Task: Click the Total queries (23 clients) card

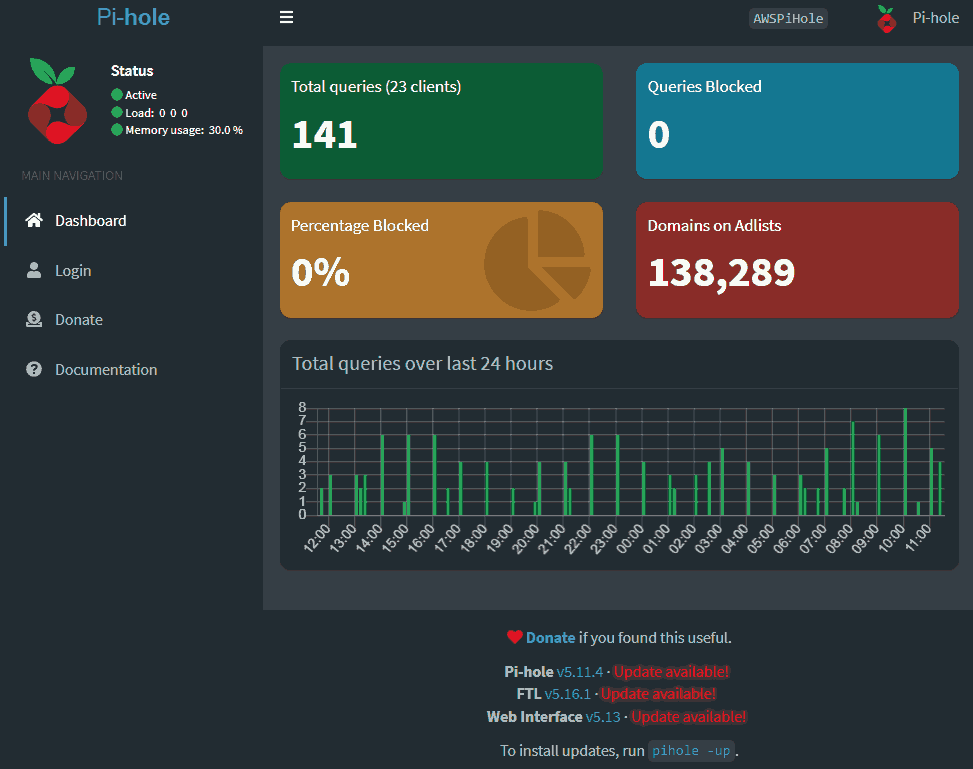Action: (x=441, y=121)
